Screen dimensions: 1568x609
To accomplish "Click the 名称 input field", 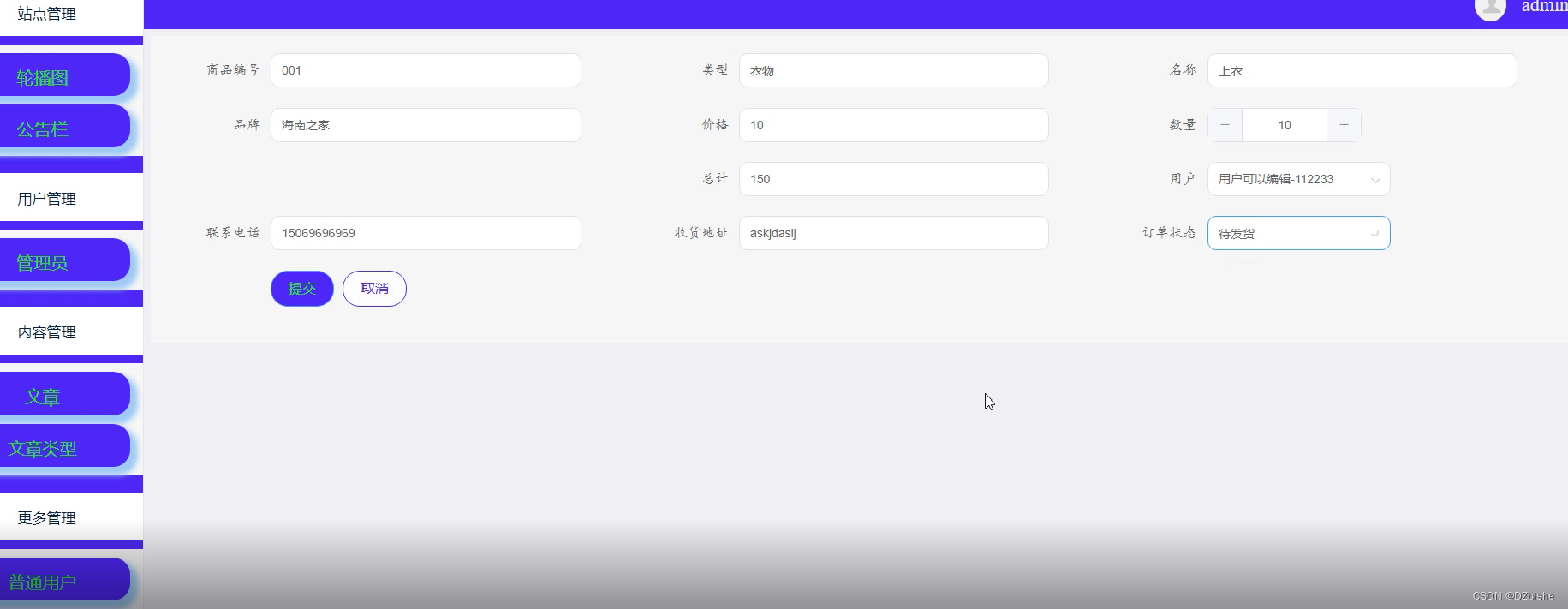I will pyautogui.click(x=1362, y=70).
